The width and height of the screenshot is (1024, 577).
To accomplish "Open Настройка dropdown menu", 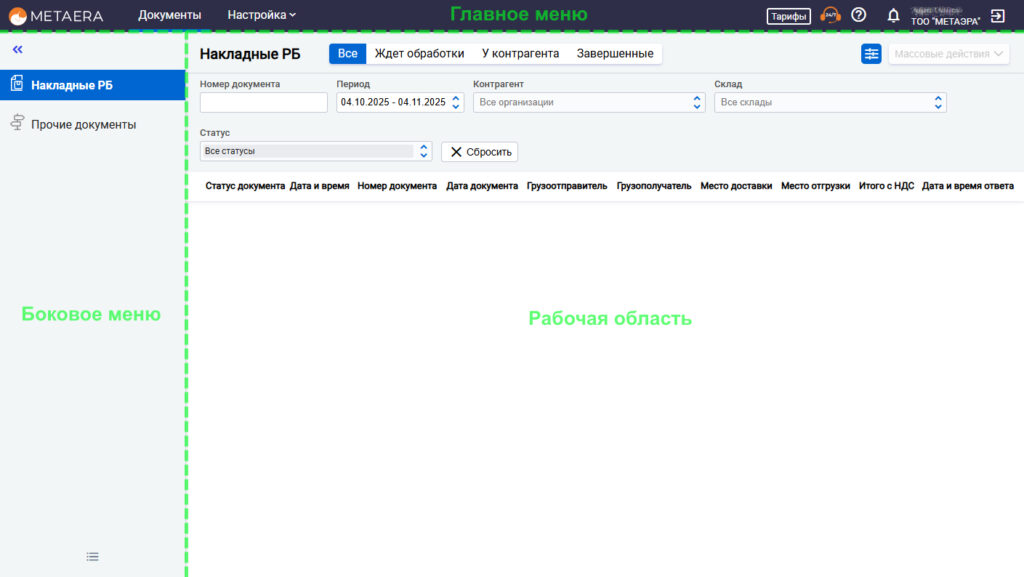I will (261, 15).
